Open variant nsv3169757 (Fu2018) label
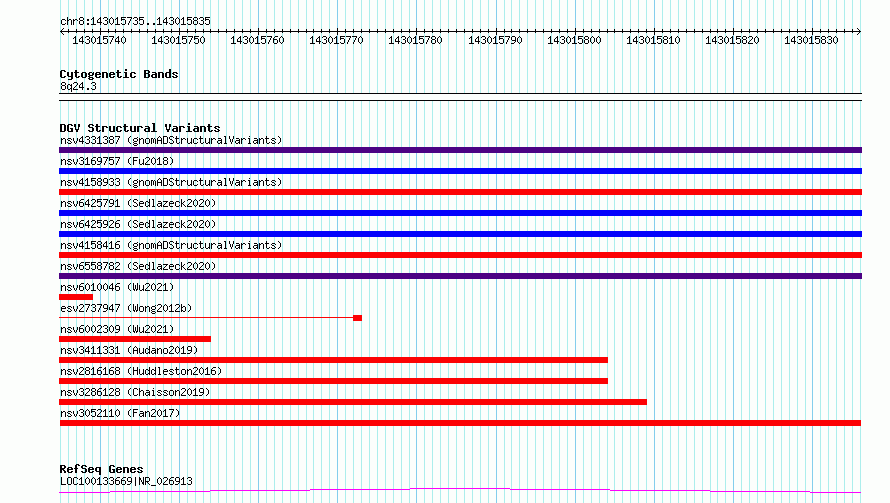Screen dimensions: 890x503 click(x=117, y=161)
